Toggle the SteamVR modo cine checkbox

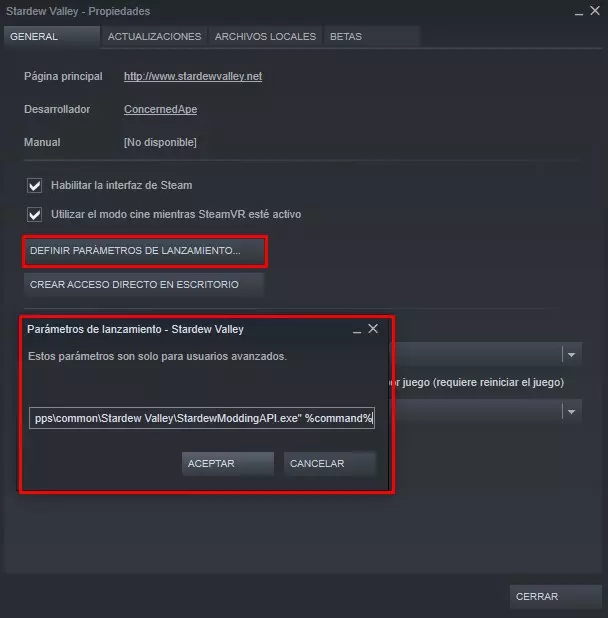pyautogui.click(x=34, y=214)
